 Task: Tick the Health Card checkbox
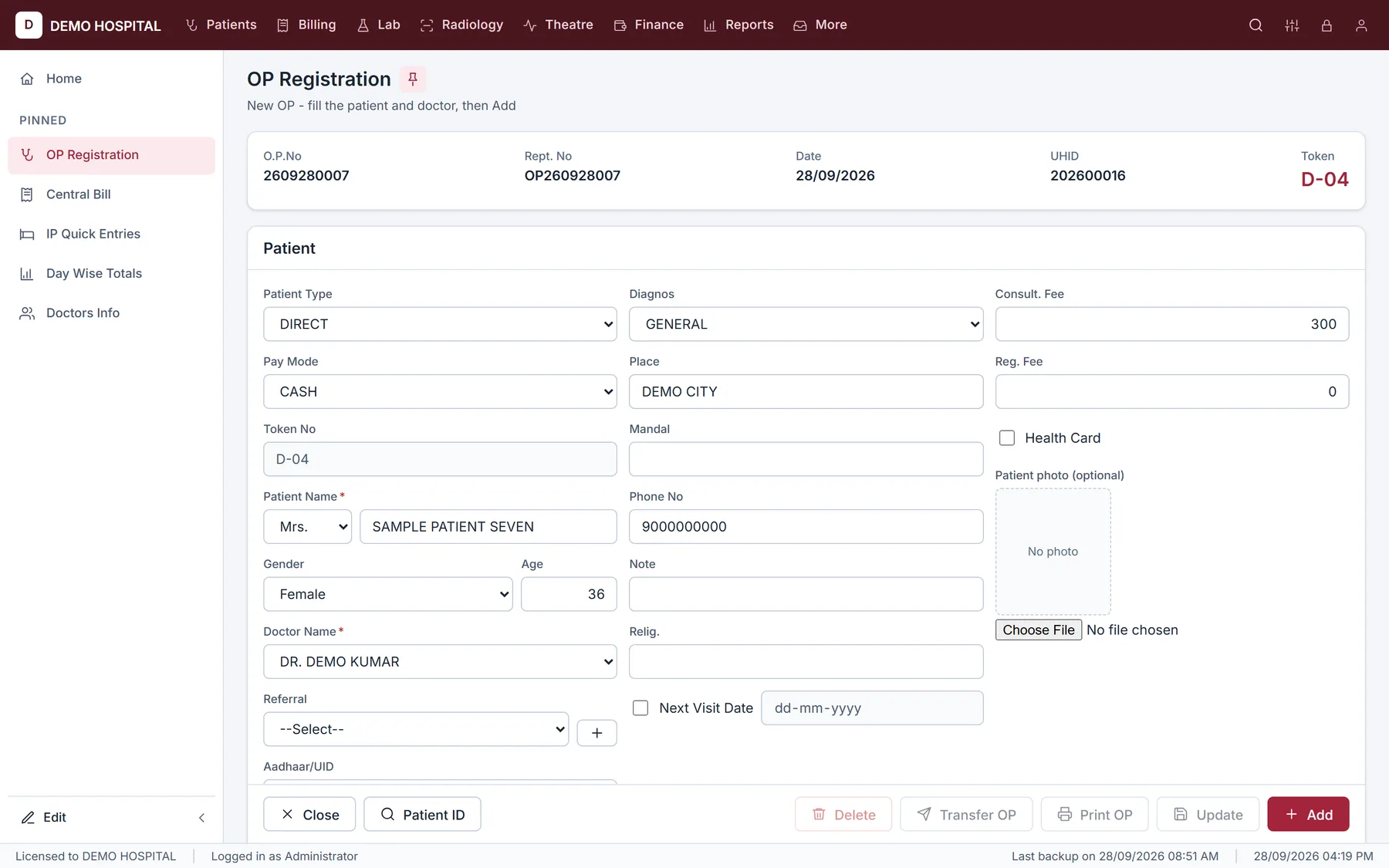(1007, 438)
